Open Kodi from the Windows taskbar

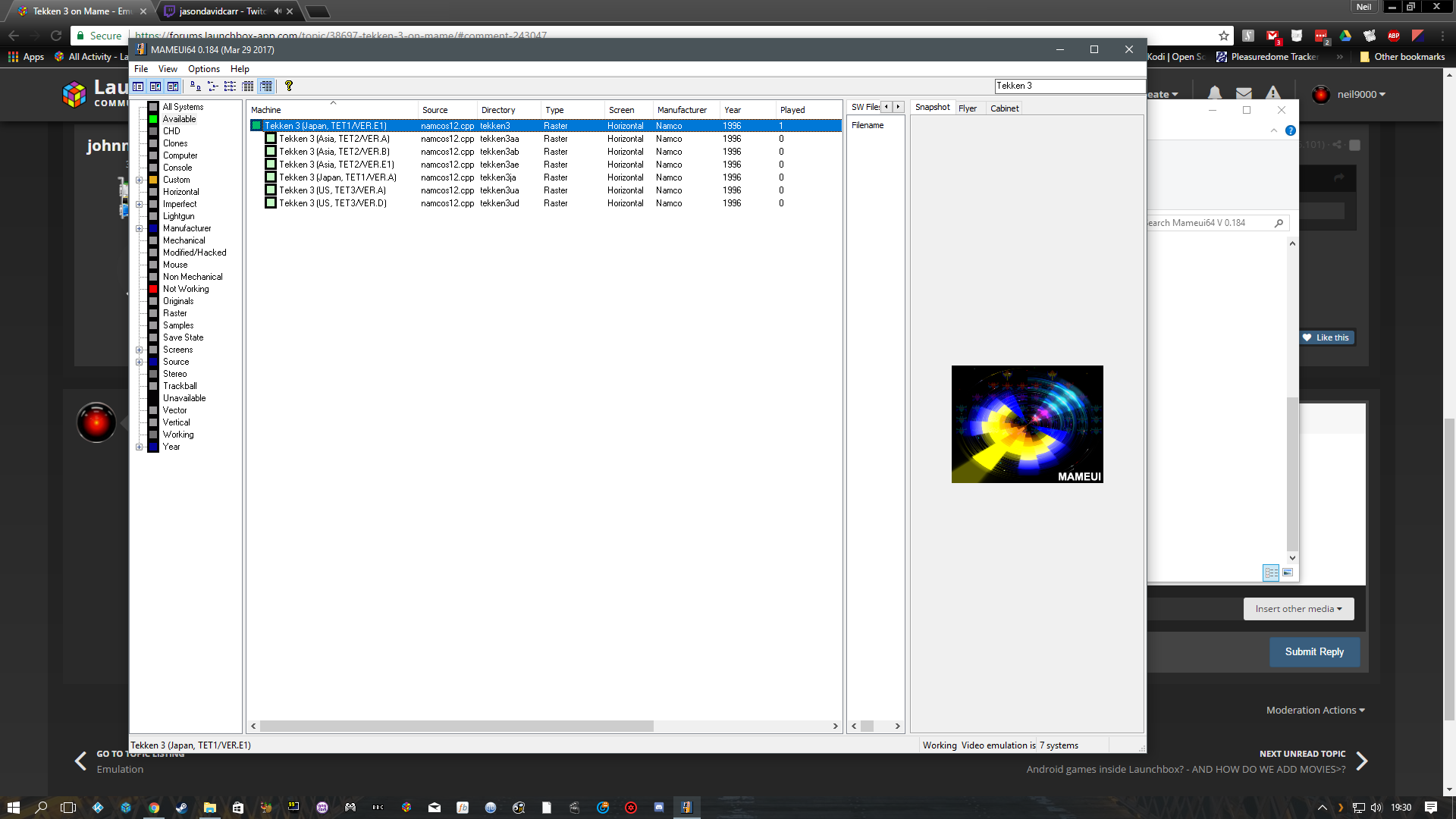[x=98, y=808]
